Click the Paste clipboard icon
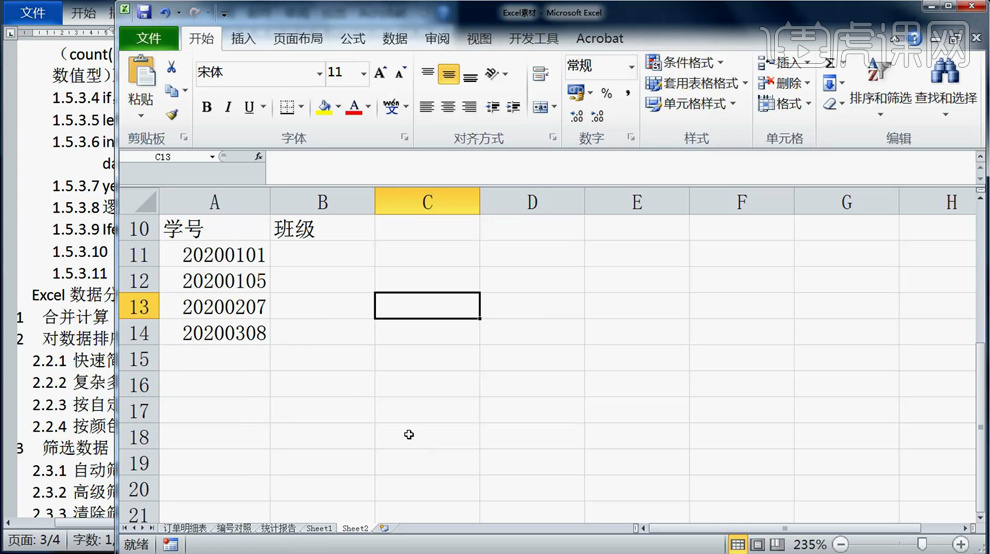 [x=141, y=71]
